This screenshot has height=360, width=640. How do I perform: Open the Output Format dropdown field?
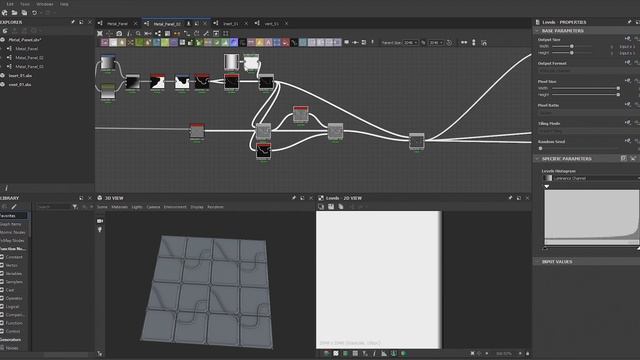[589, 71]
